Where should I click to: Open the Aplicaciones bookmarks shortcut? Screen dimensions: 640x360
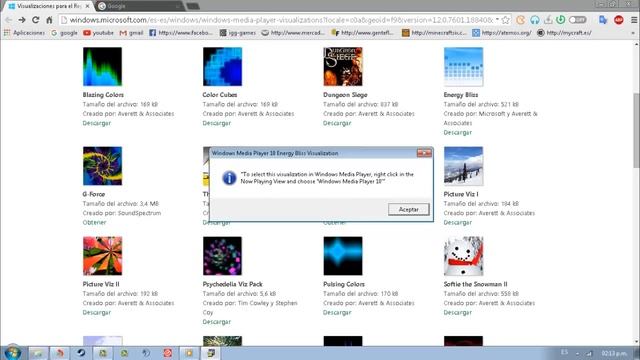[x=24, y=33]
